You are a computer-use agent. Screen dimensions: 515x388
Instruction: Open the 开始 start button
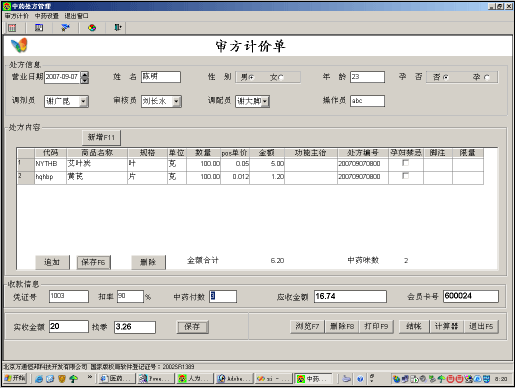(x=15, y=378)
